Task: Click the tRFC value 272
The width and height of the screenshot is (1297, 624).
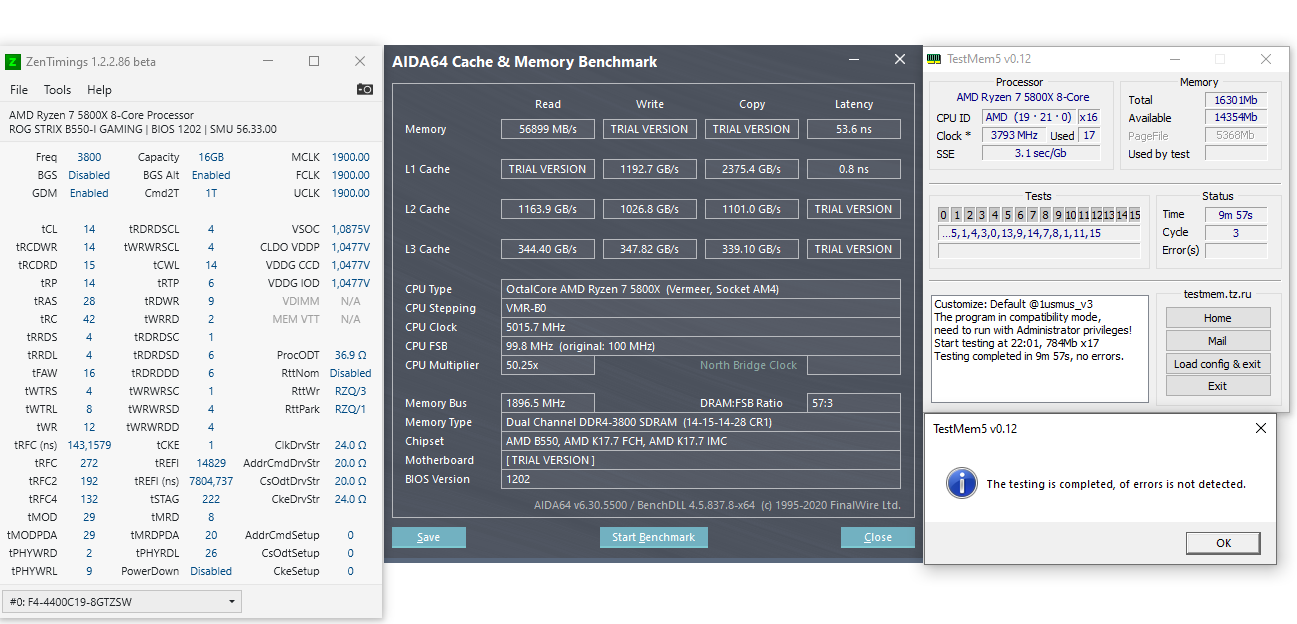Action: tap(89, 463)
